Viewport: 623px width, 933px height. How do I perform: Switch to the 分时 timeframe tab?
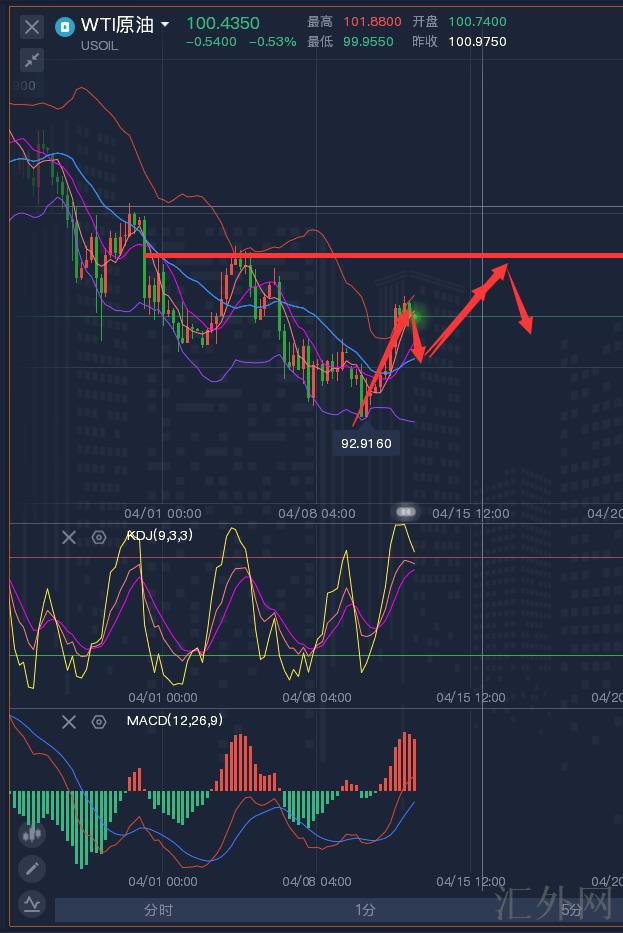pos(158,910)
